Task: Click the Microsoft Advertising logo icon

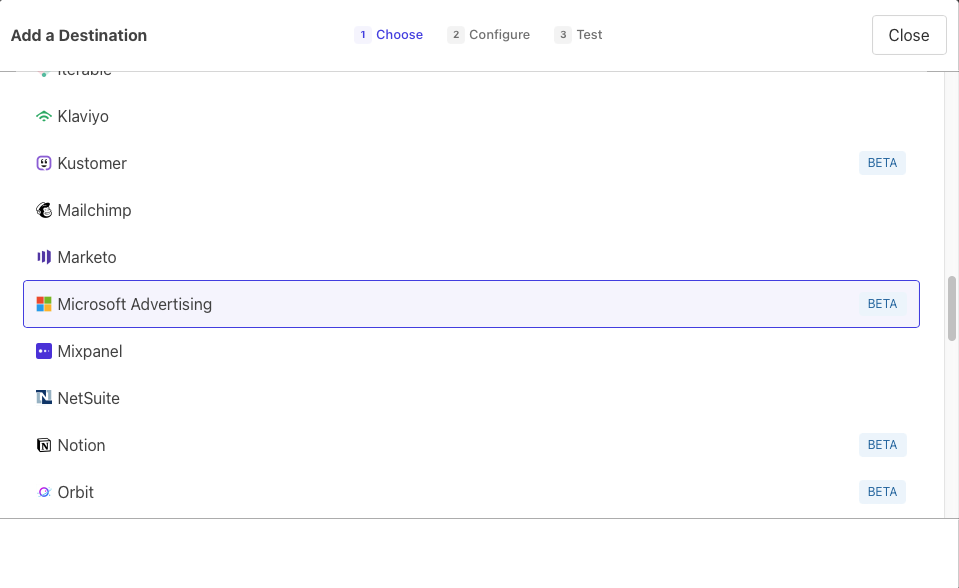Action: pyautogui.click(x=43, y=304)
